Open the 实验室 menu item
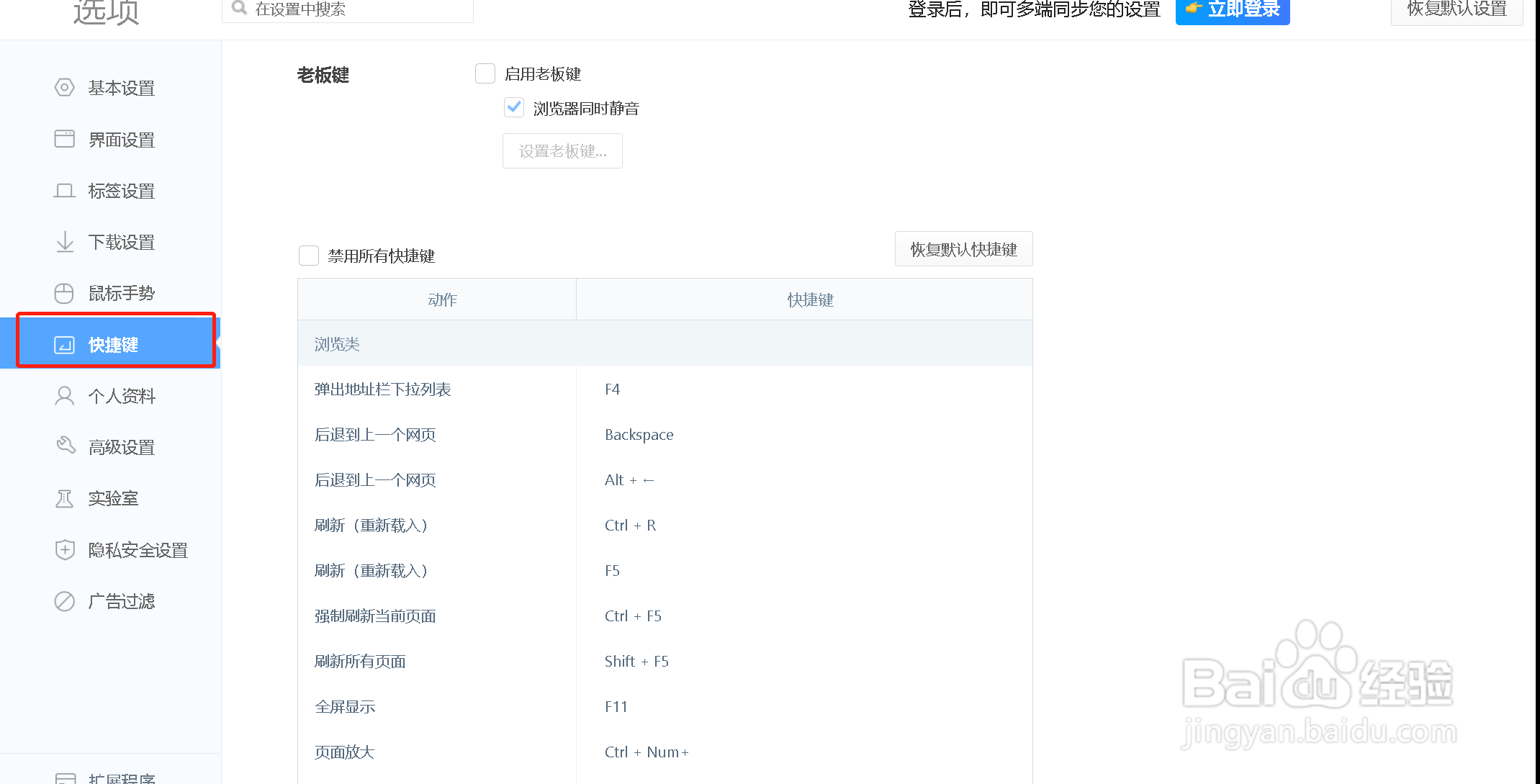Viewport: 1540px width, 784px height. pyautogui.click(x=114, y=498)
